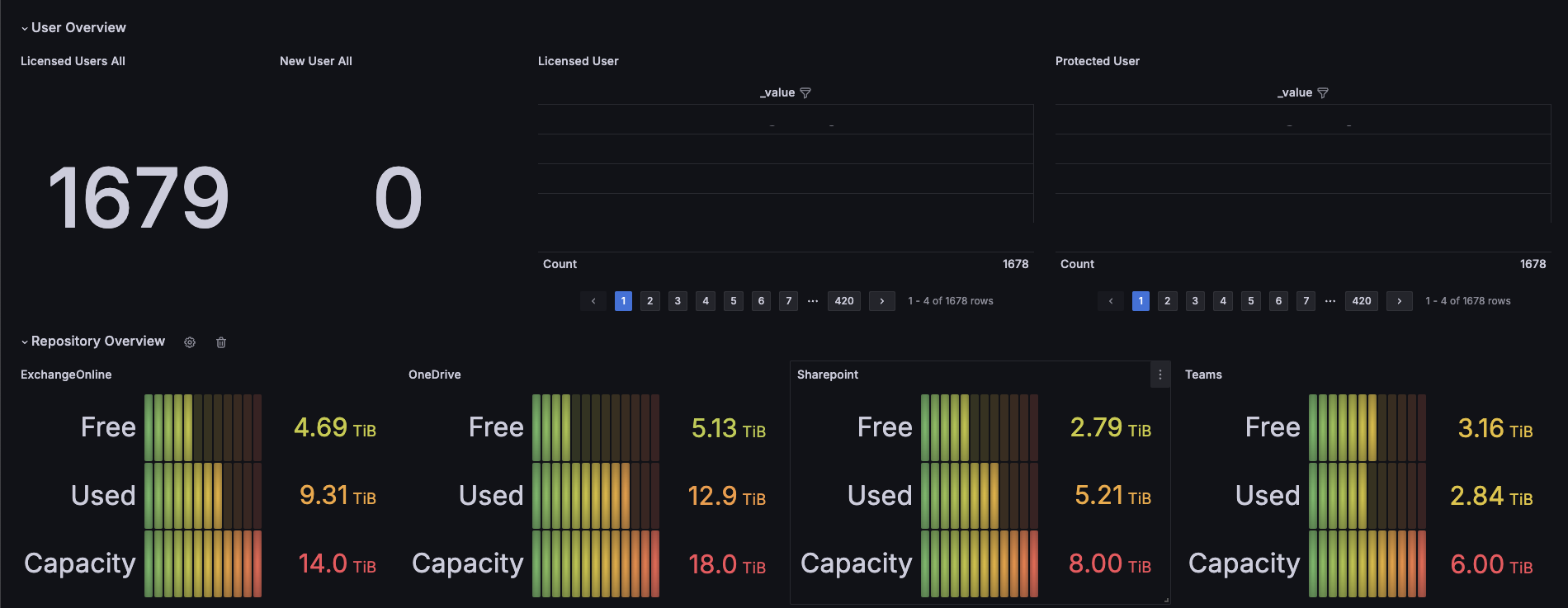Click the Sharepoint Capacity gauge bar
Screen dimensions: 1568x608
pos(980,563)
